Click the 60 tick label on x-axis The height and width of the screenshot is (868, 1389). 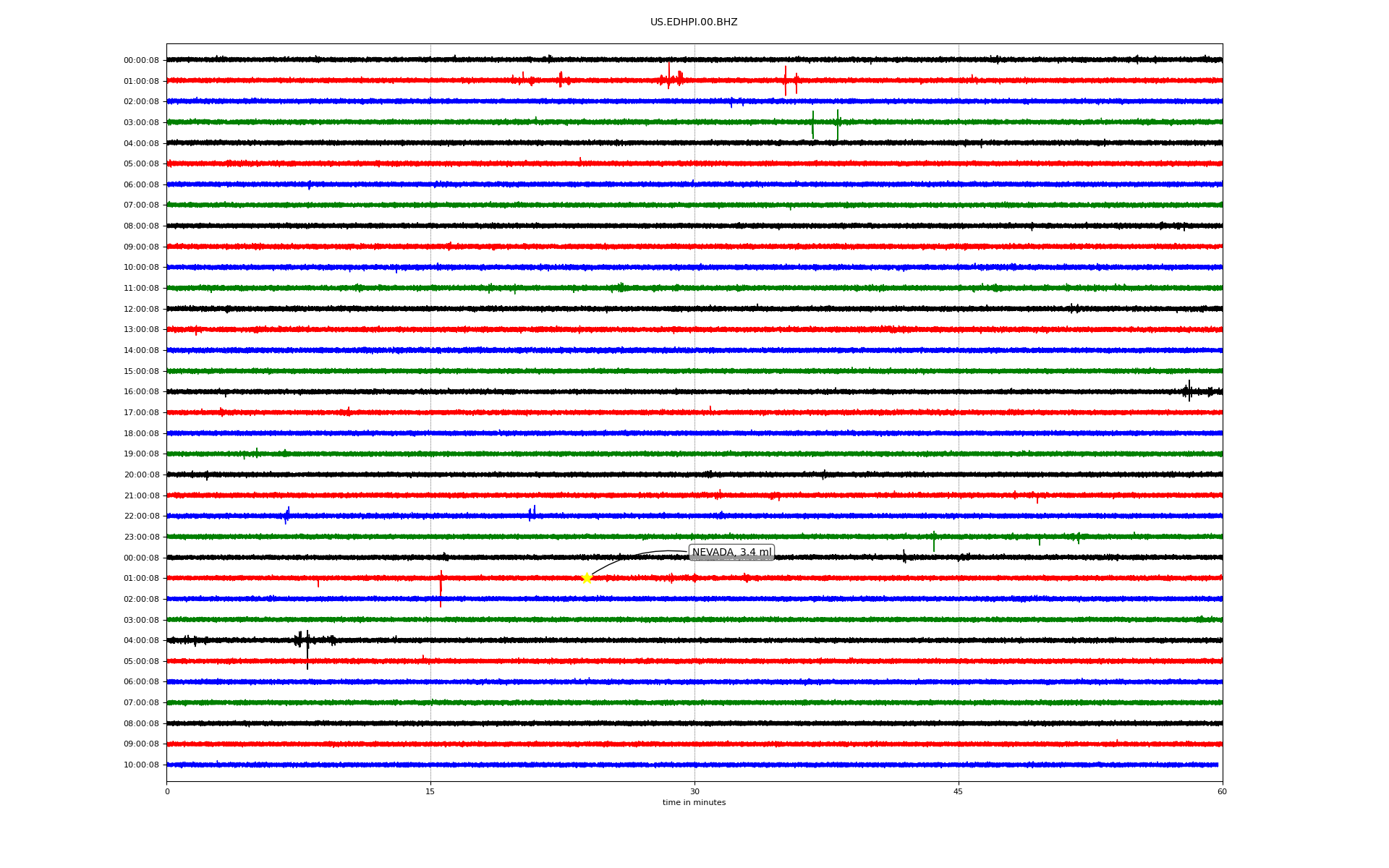tap(1222, 791)
